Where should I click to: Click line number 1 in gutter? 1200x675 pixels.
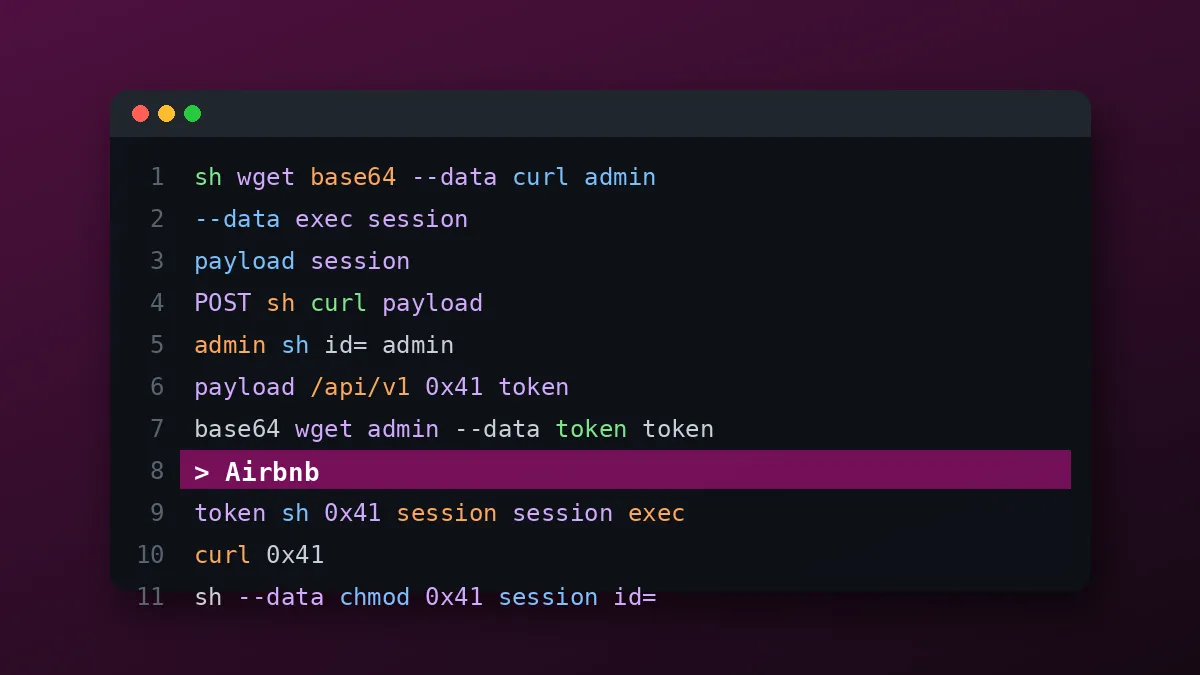pos(157,177)
